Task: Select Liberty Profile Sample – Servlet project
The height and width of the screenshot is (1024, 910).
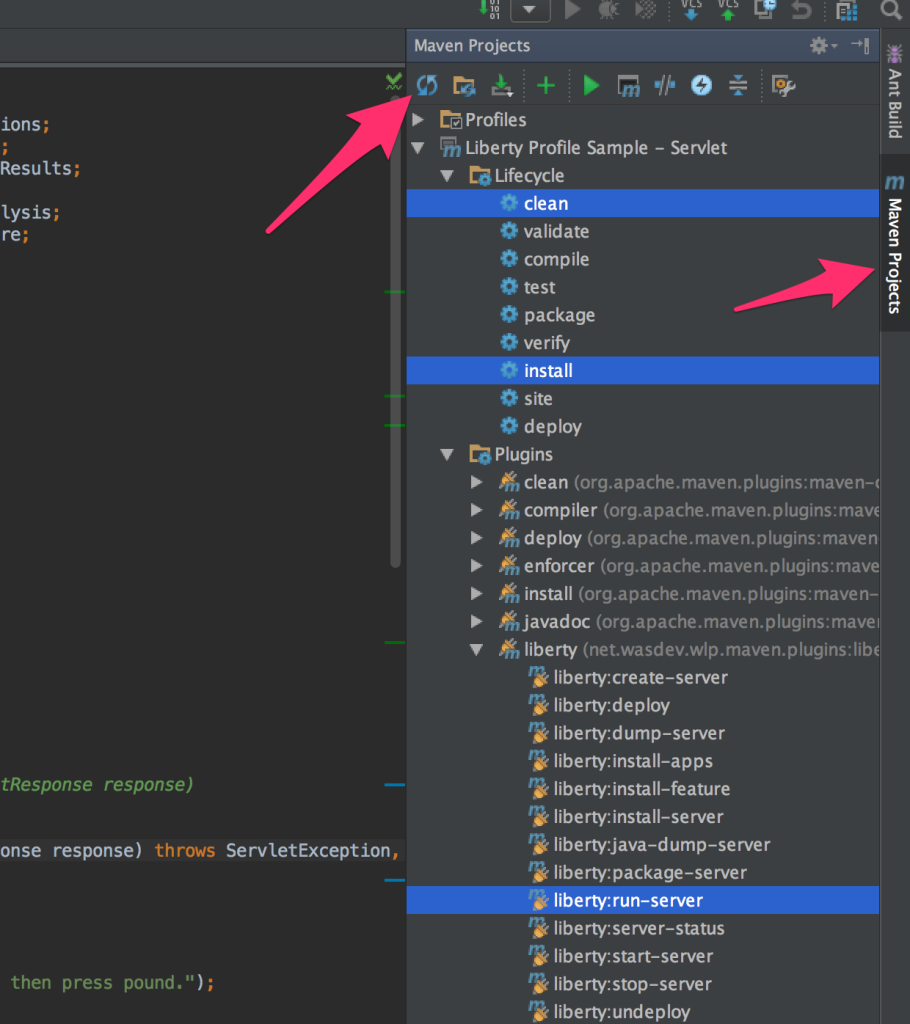Action: 596,148
